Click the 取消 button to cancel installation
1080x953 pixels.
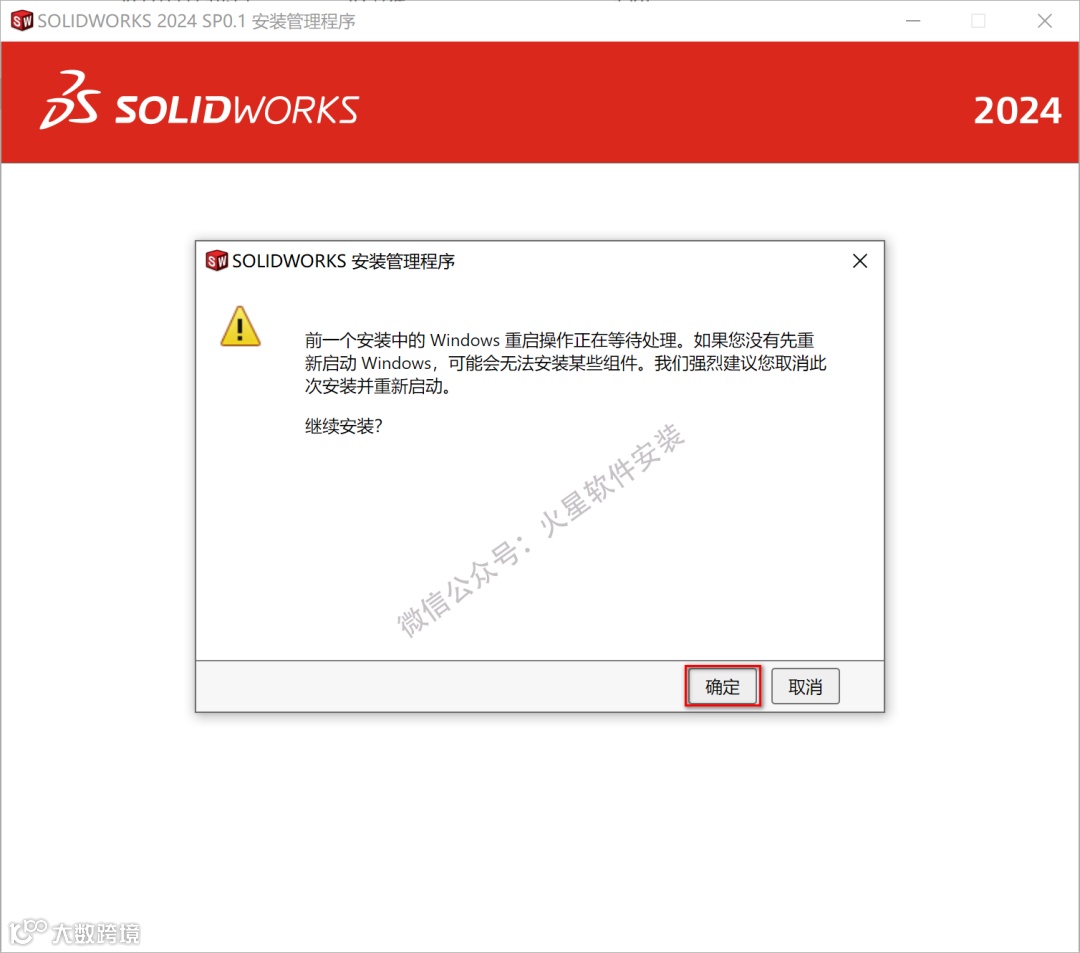click(805, 686)
